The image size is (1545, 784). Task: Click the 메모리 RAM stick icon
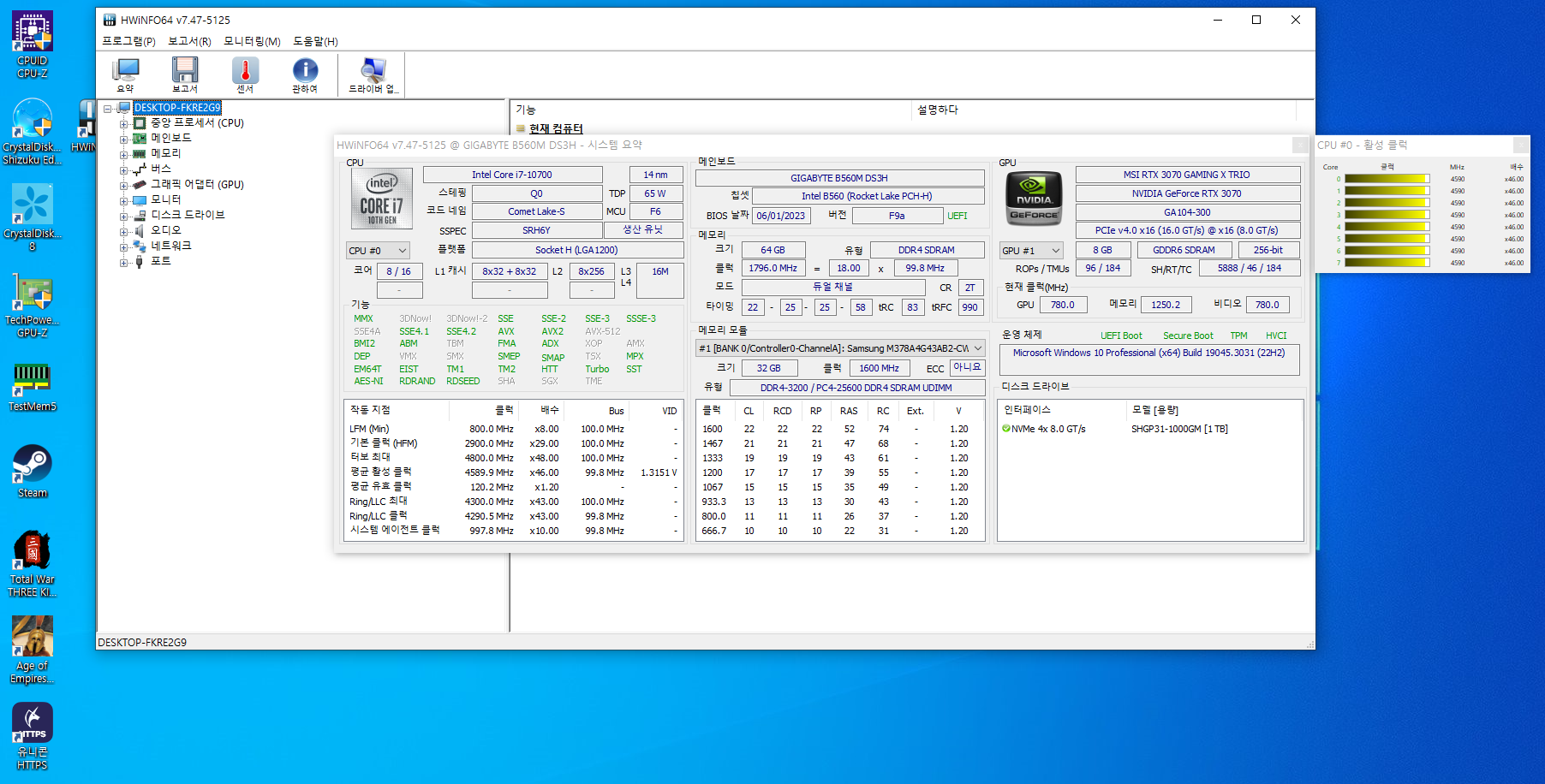click(x=140, y=154)
